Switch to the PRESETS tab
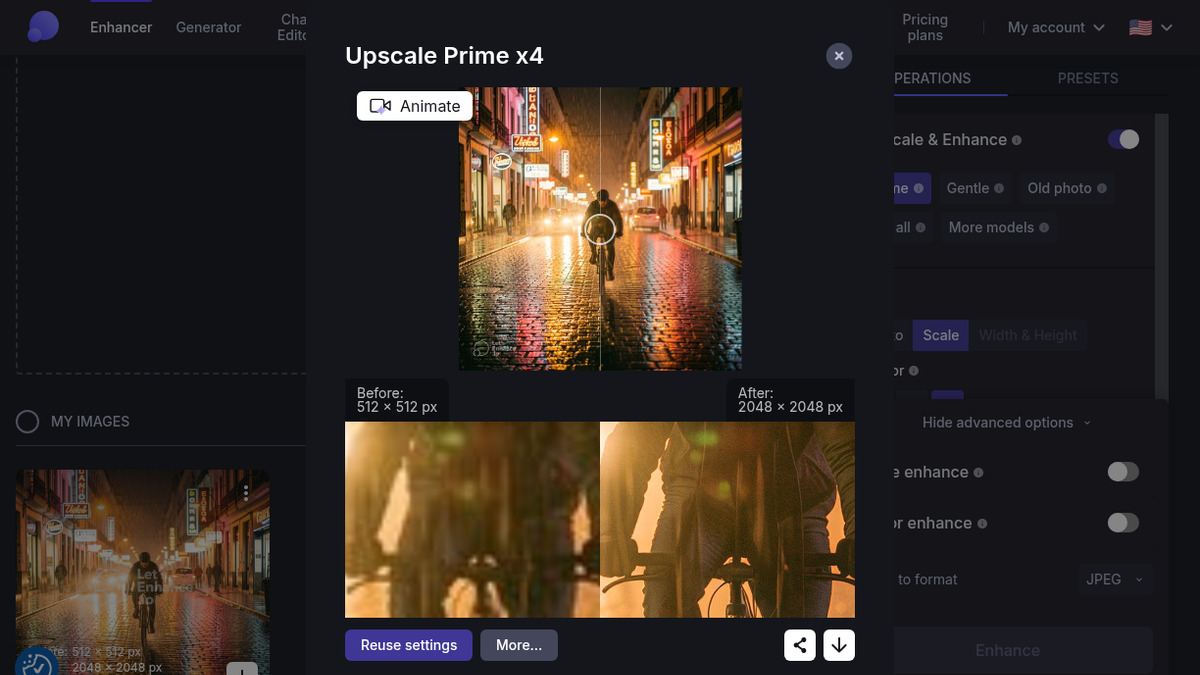The image size is (1200, 675). point(1088,78)
